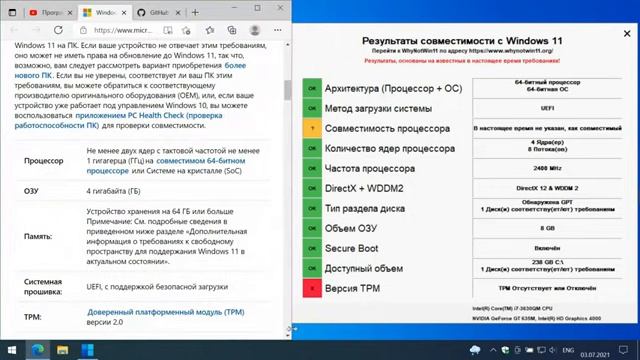
Task: Switch to the GitHub browser tab
Action: (x=159, y=13)
